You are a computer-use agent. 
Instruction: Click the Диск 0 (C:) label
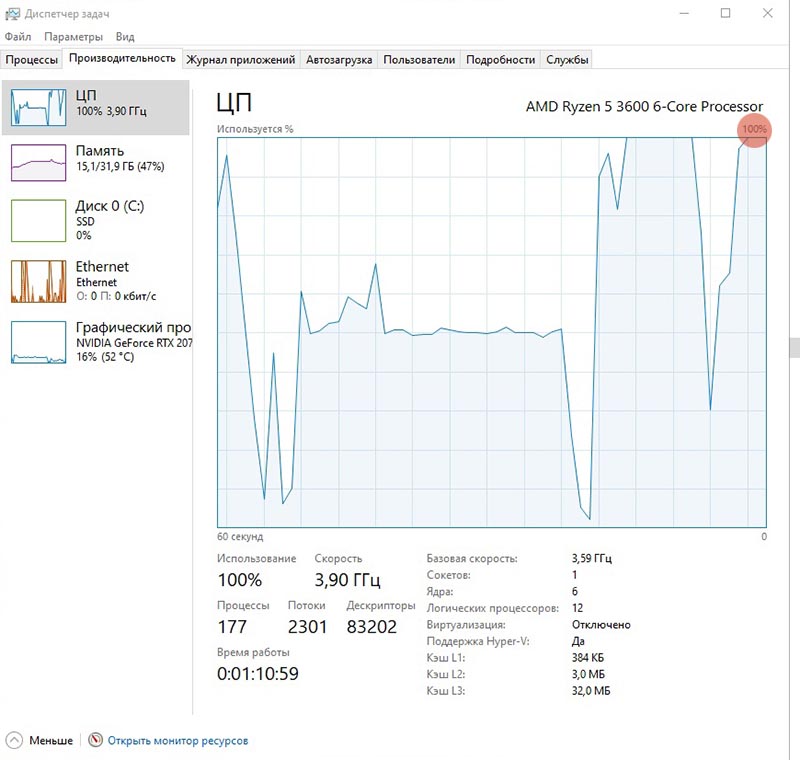pyautogui.click(x=110, y=206)
